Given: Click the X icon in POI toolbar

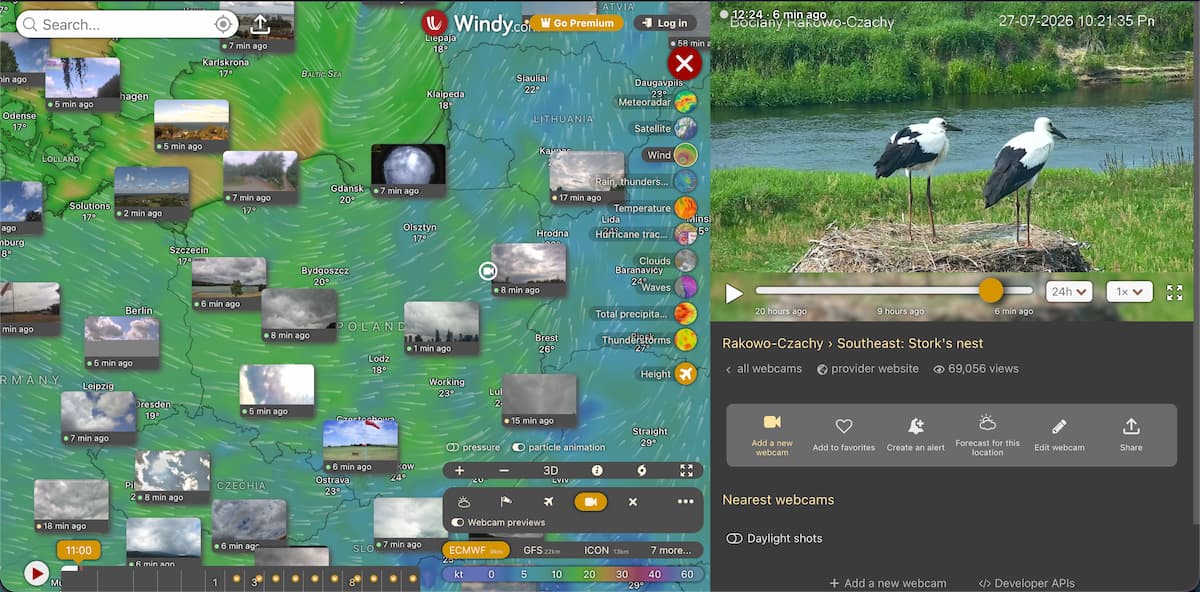Looking at the screenshot, I should [x=632, y=502].
